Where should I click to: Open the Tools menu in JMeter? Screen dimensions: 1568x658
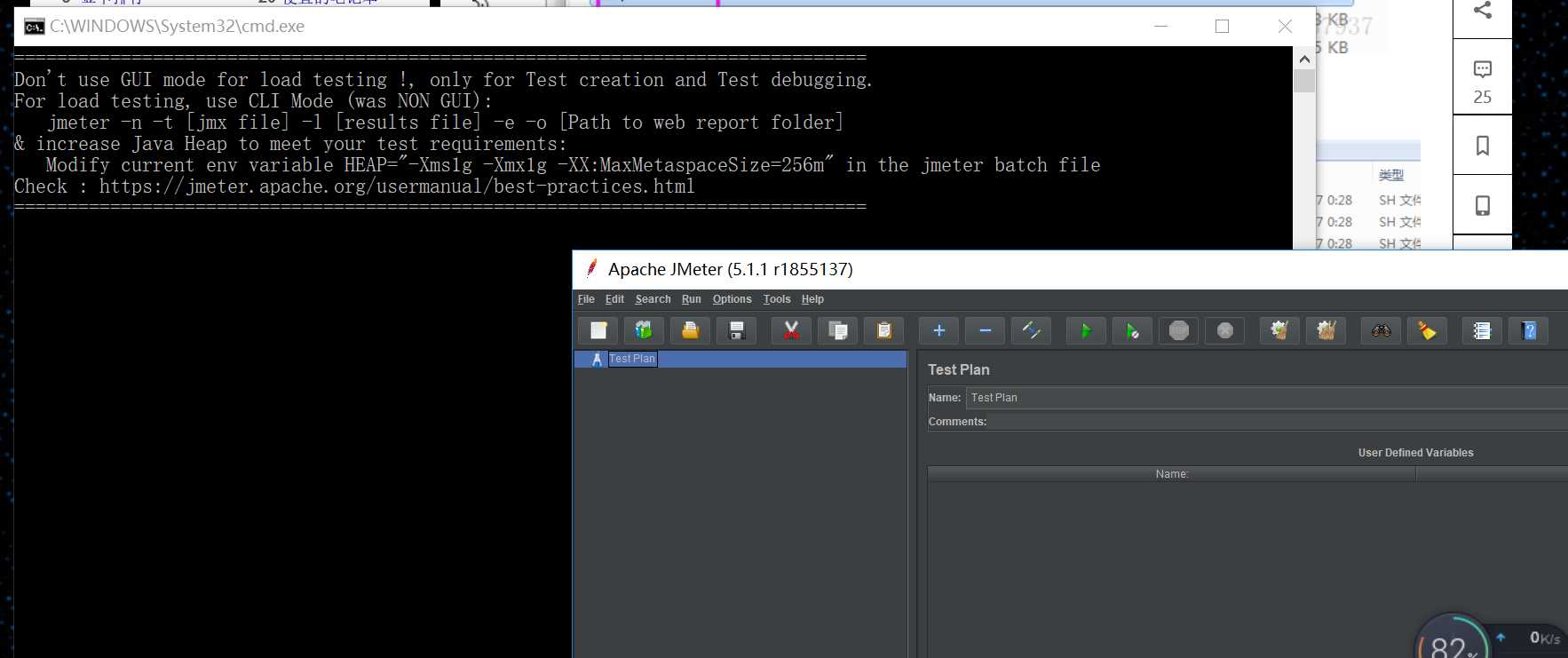click(x=777, y=299)
